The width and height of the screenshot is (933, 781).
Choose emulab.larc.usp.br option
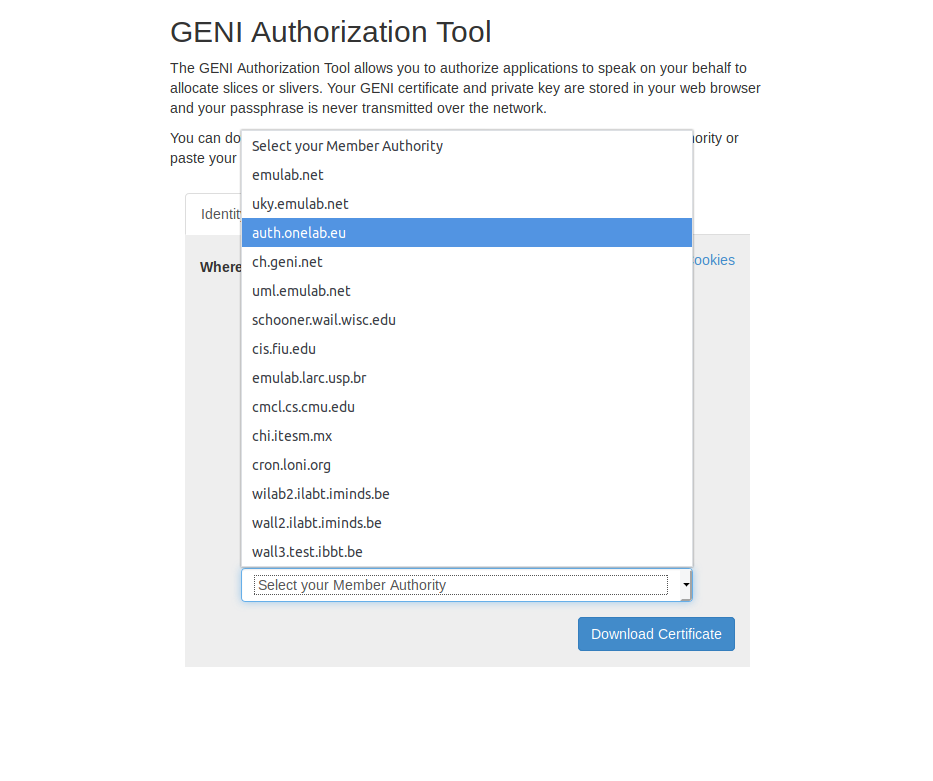click(309, 378)
